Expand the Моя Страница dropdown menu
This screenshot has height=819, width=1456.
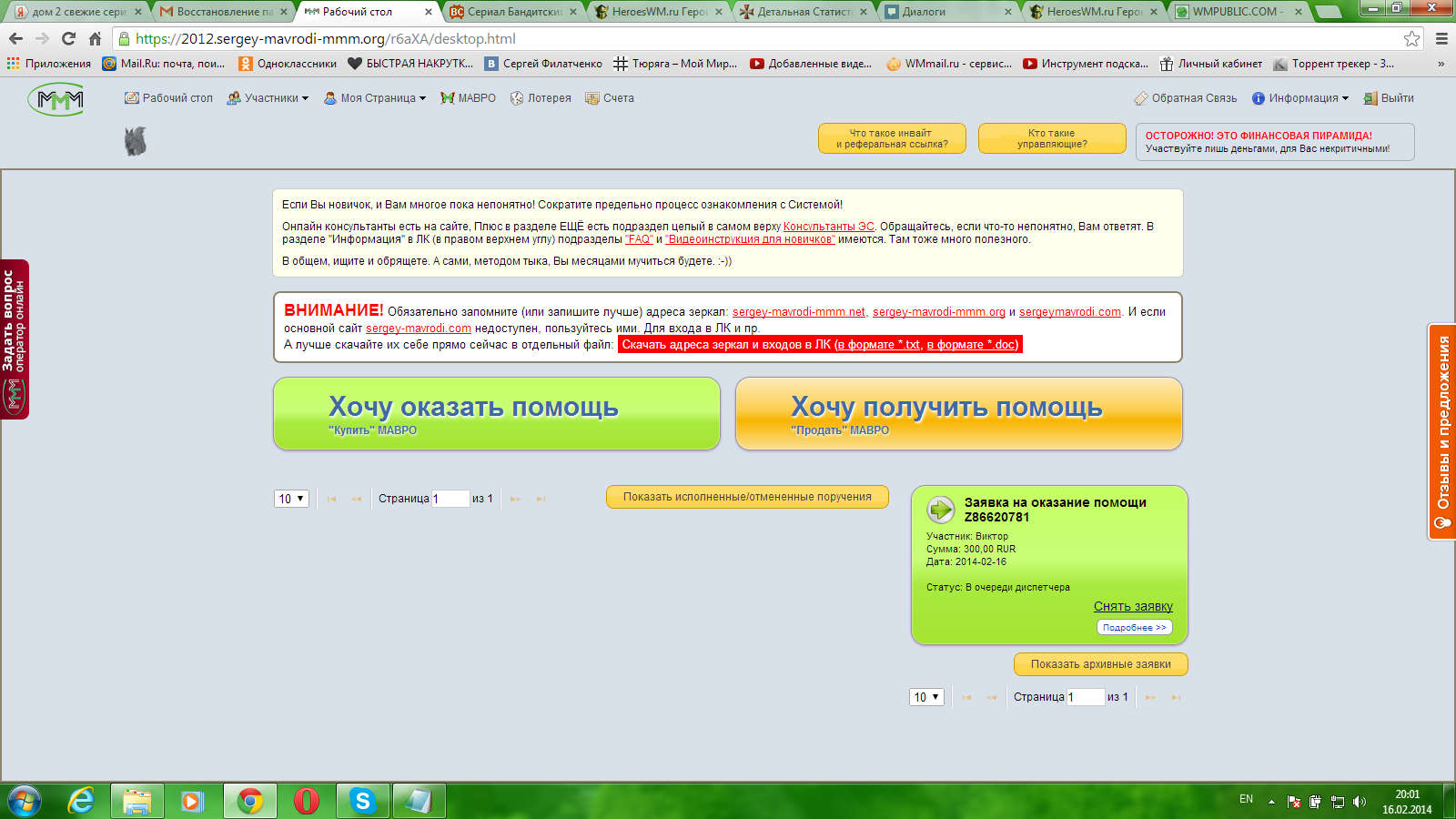click(375, 98)
